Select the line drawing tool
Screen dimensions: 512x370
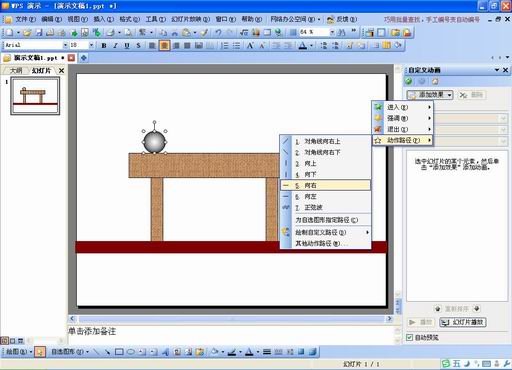tap(96, 352)
